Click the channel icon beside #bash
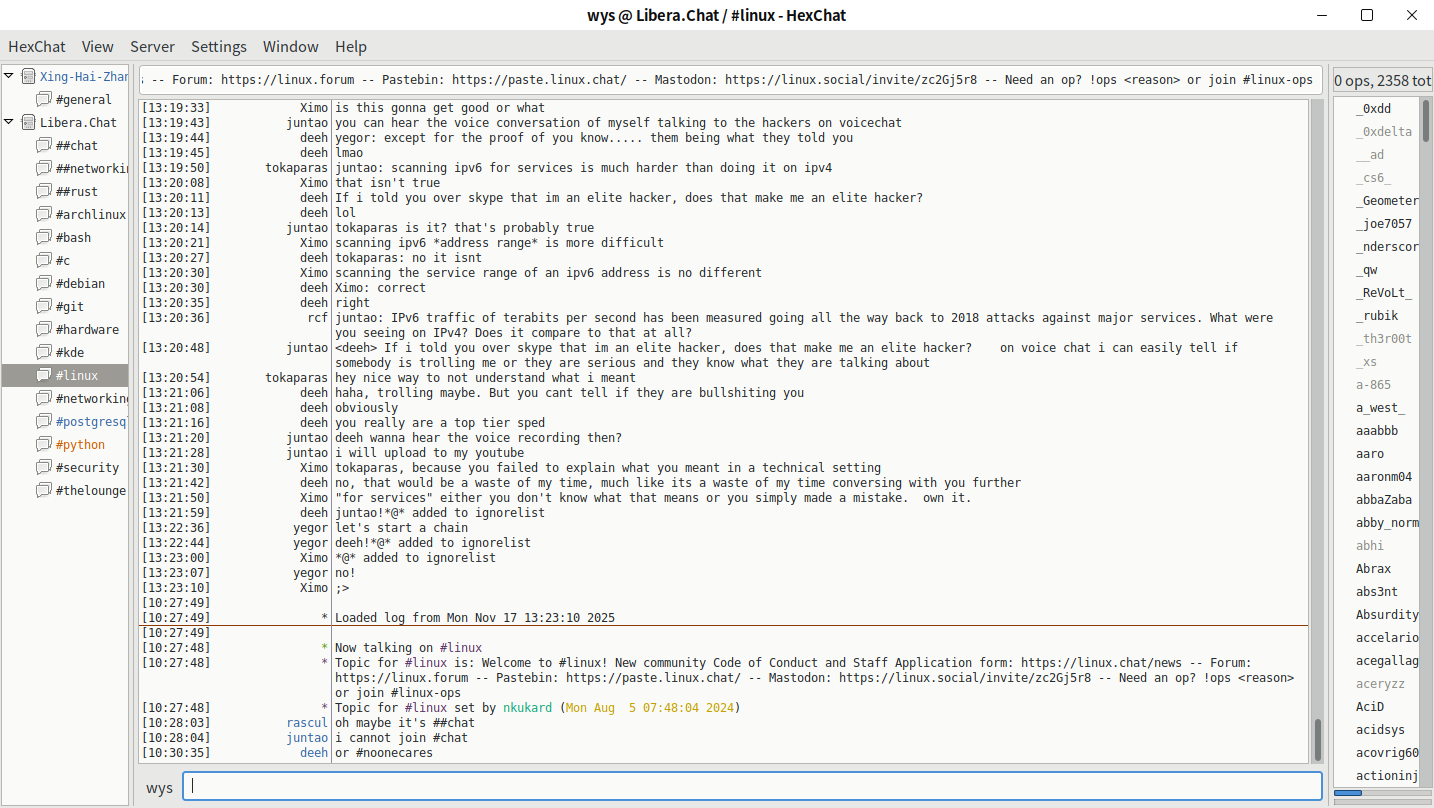Image resolution: width=1434 pixels, height=808 pixels. pos(44,237)
